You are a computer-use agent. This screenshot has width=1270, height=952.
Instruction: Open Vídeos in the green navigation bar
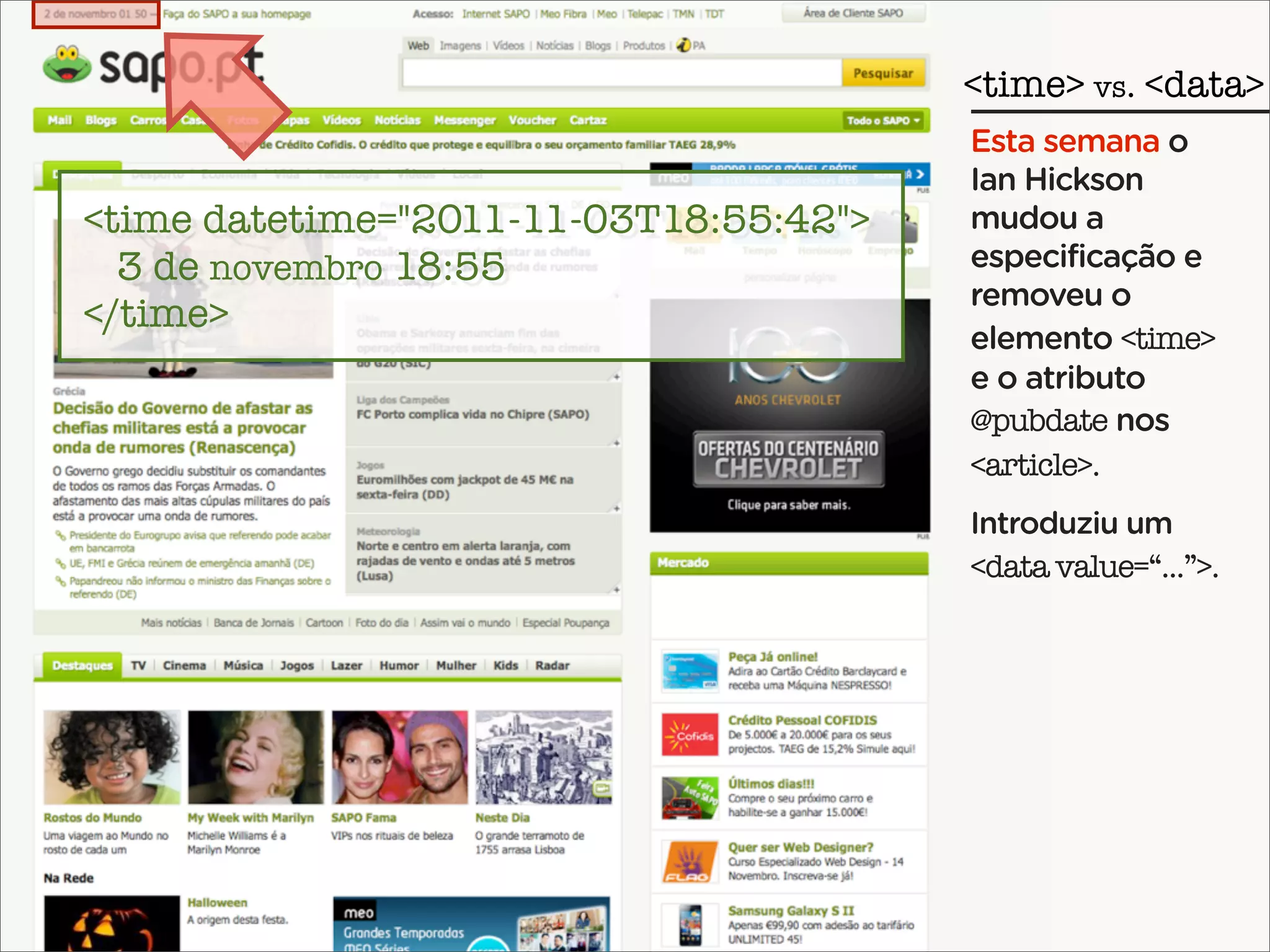[341, 120]
